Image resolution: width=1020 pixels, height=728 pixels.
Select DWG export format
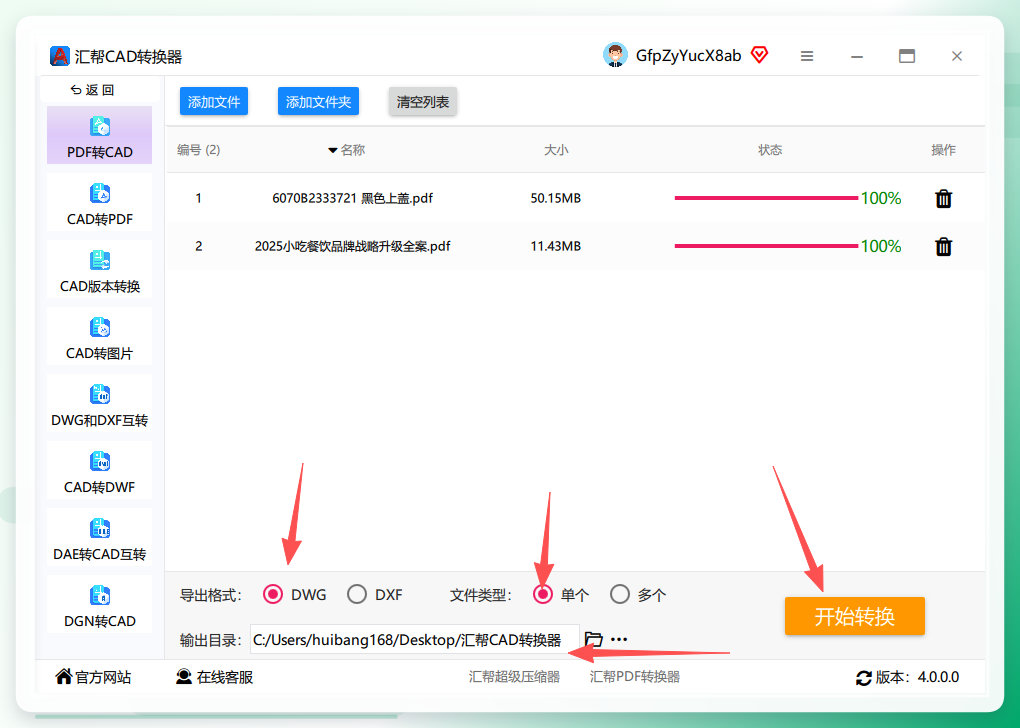coord(273,594)
